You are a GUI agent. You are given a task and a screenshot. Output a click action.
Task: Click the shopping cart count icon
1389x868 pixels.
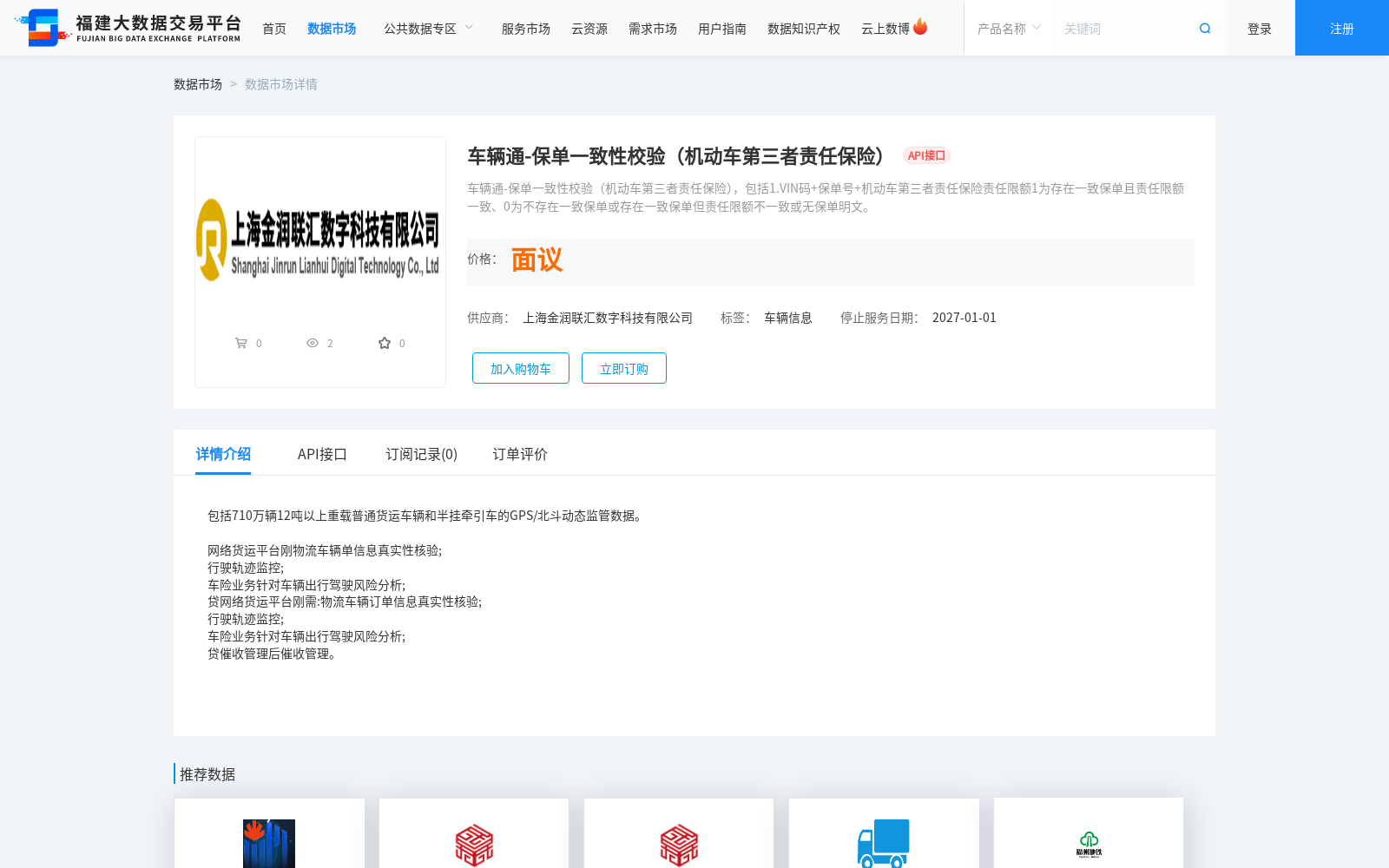[x=241, y=343]
